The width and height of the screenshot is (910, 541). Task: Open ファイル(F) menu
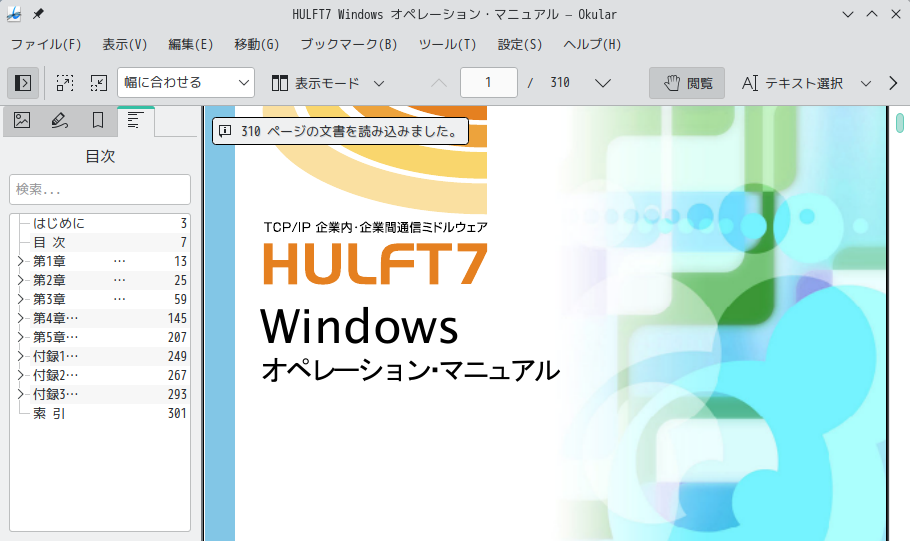coord(46,45)
